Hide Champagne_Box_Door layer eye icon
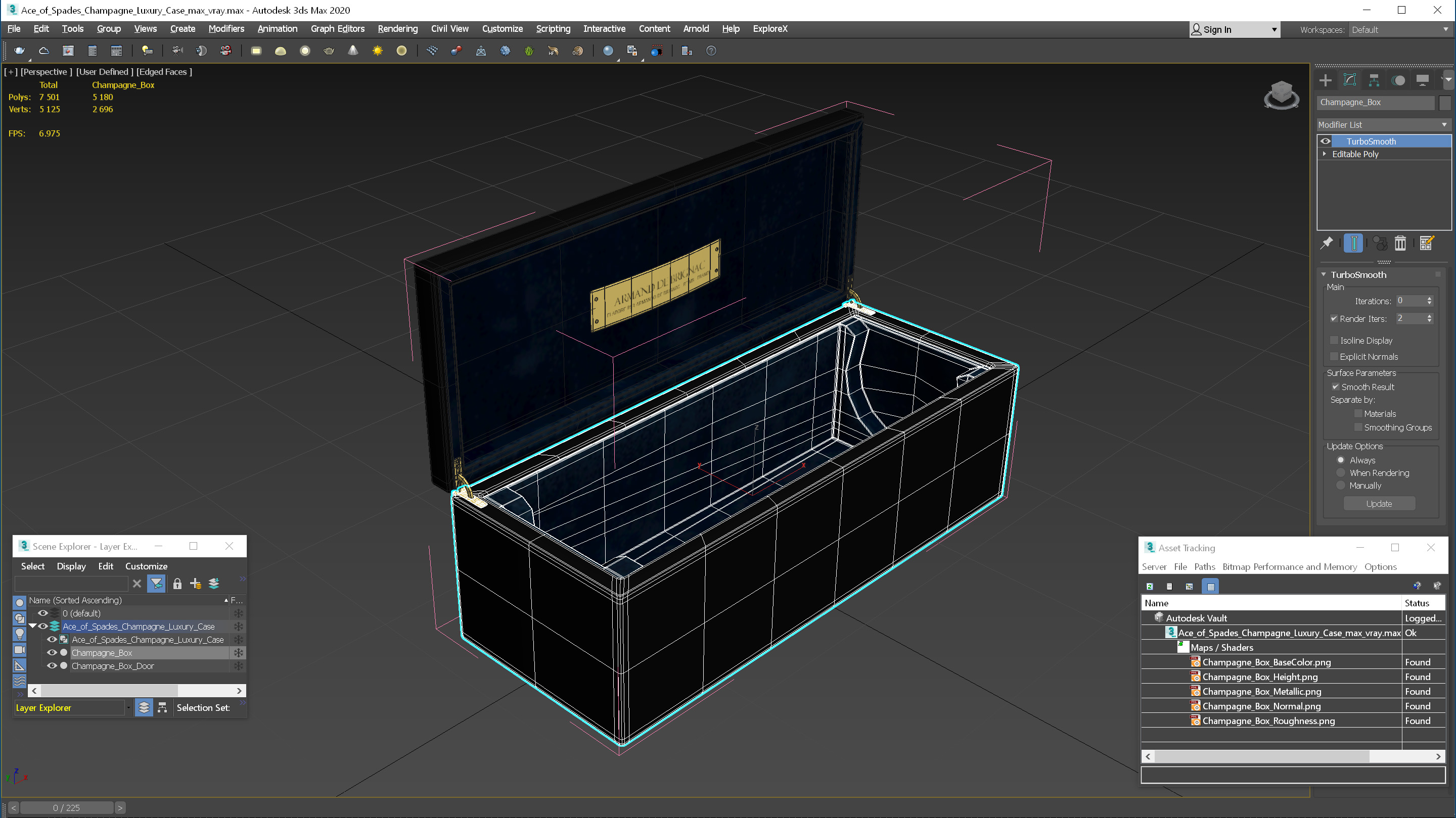 coord(52,666)
